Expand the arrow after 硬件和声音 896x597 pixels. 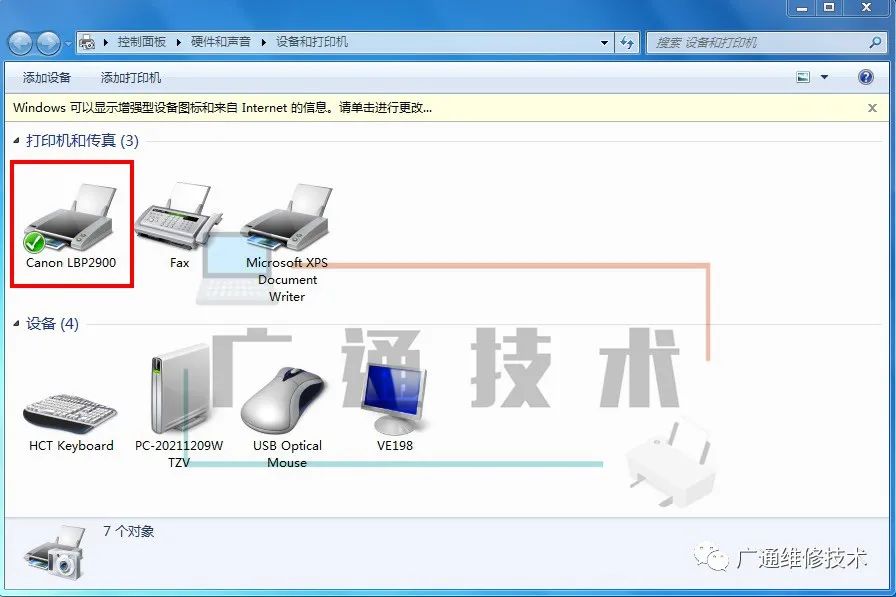pyautogui.click(x=263, y=42)
